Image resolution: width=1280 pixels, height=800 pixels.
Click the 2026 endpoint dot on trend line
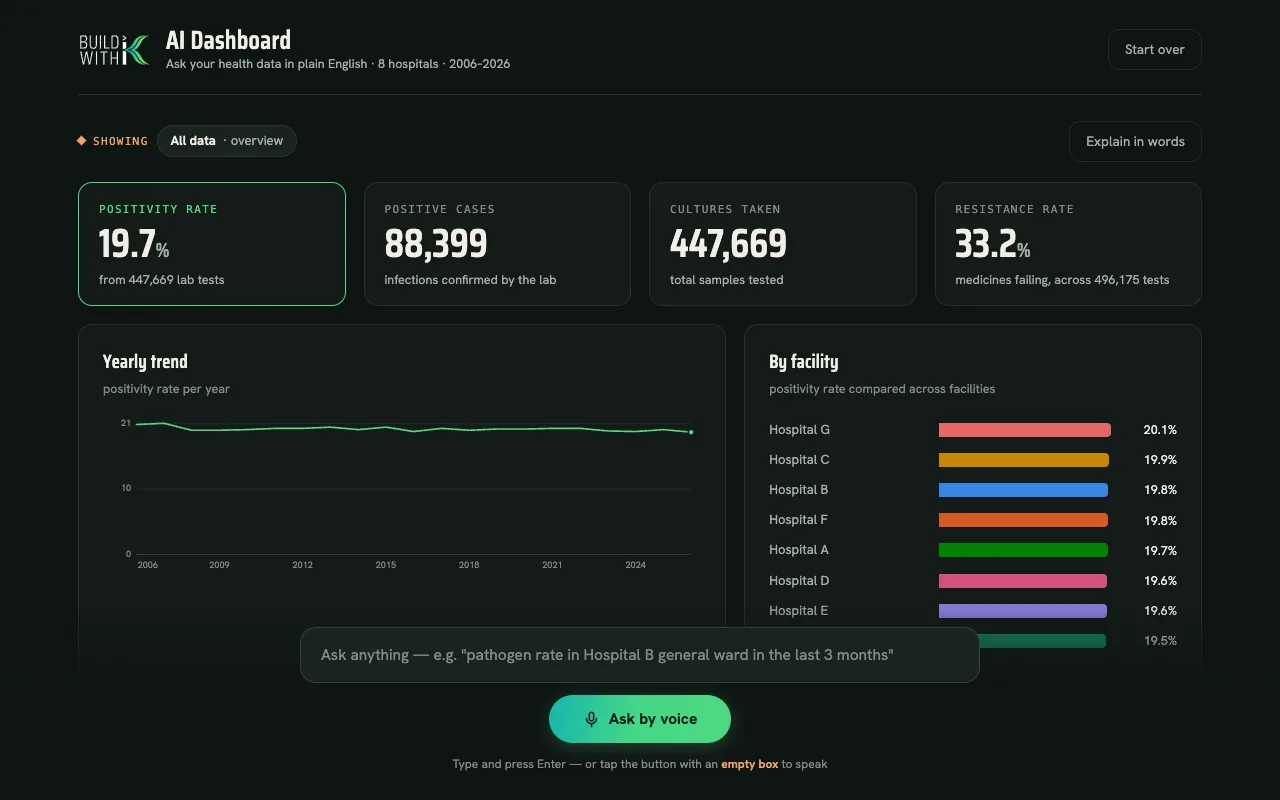(691, 432)
